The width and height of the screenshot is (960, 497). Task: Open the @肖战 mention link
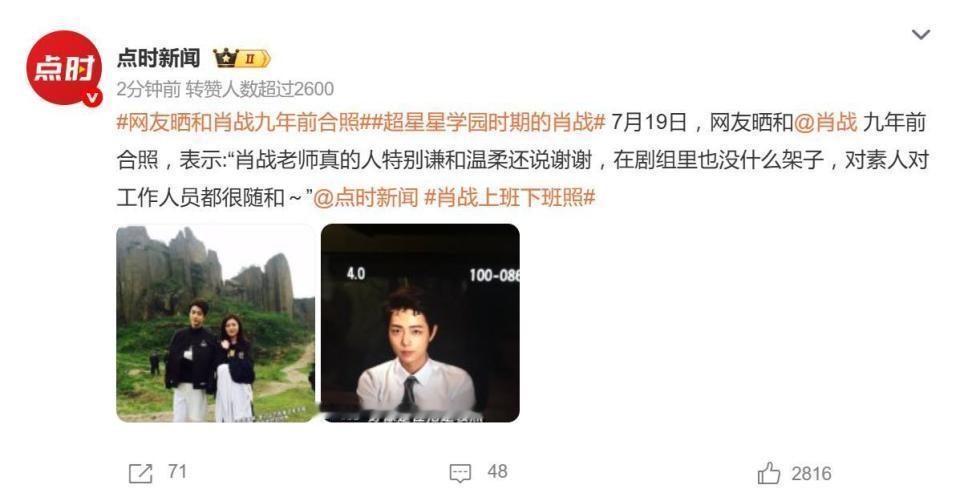(x=825, y=122)
